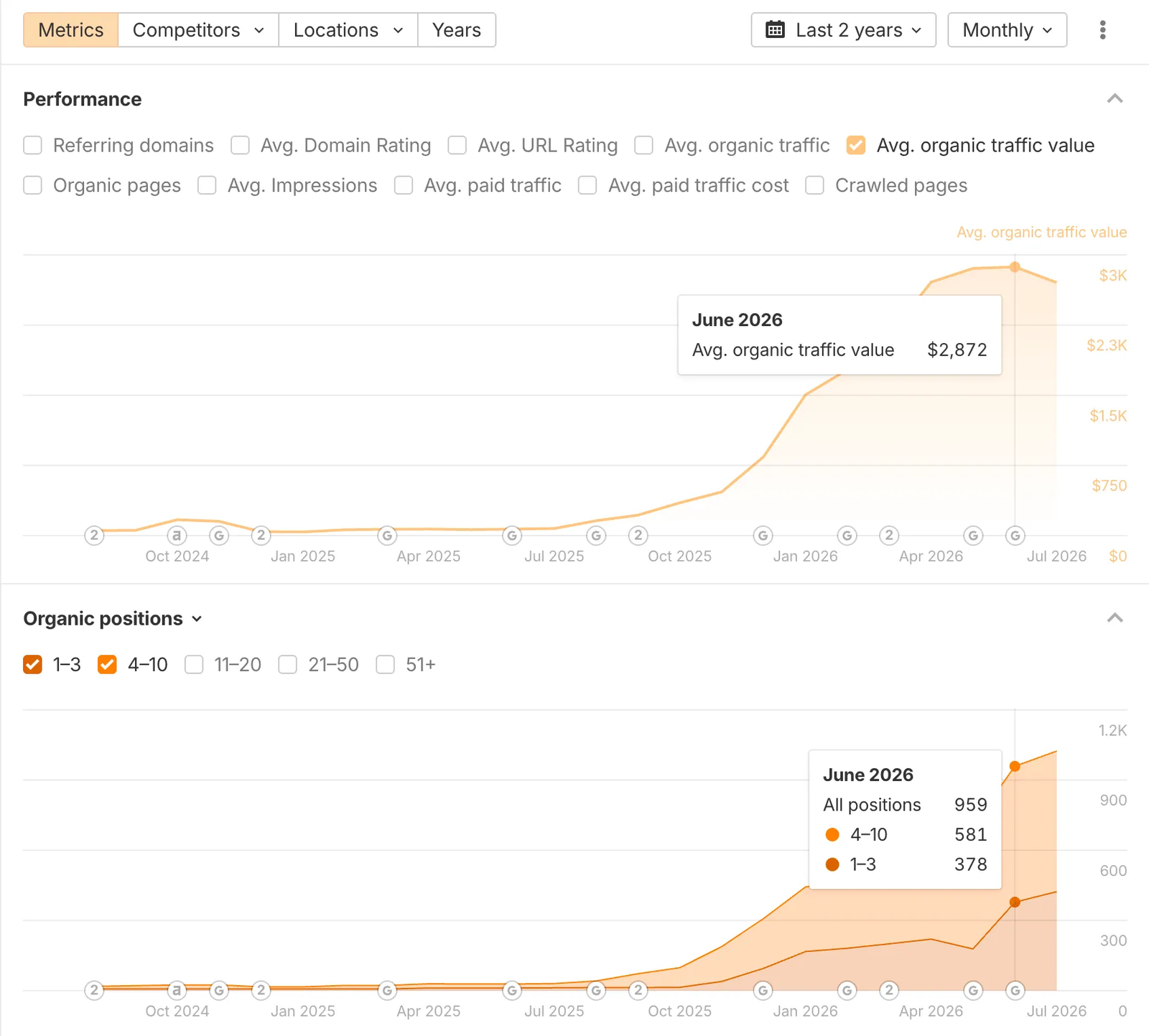Click G marker left of Jan 2026 in Organic positions chart
This screenshot has width=1149, height=1036.
click(x=763, y=991)
